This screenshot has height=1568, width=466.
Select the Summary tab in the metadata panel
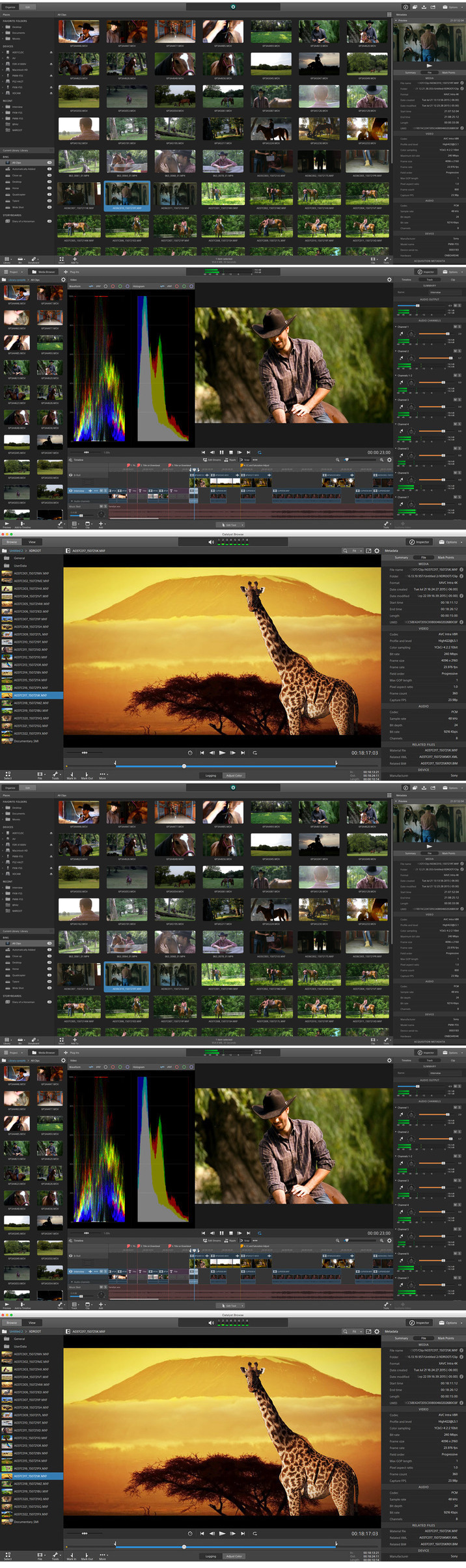click(x=402, y=557)
